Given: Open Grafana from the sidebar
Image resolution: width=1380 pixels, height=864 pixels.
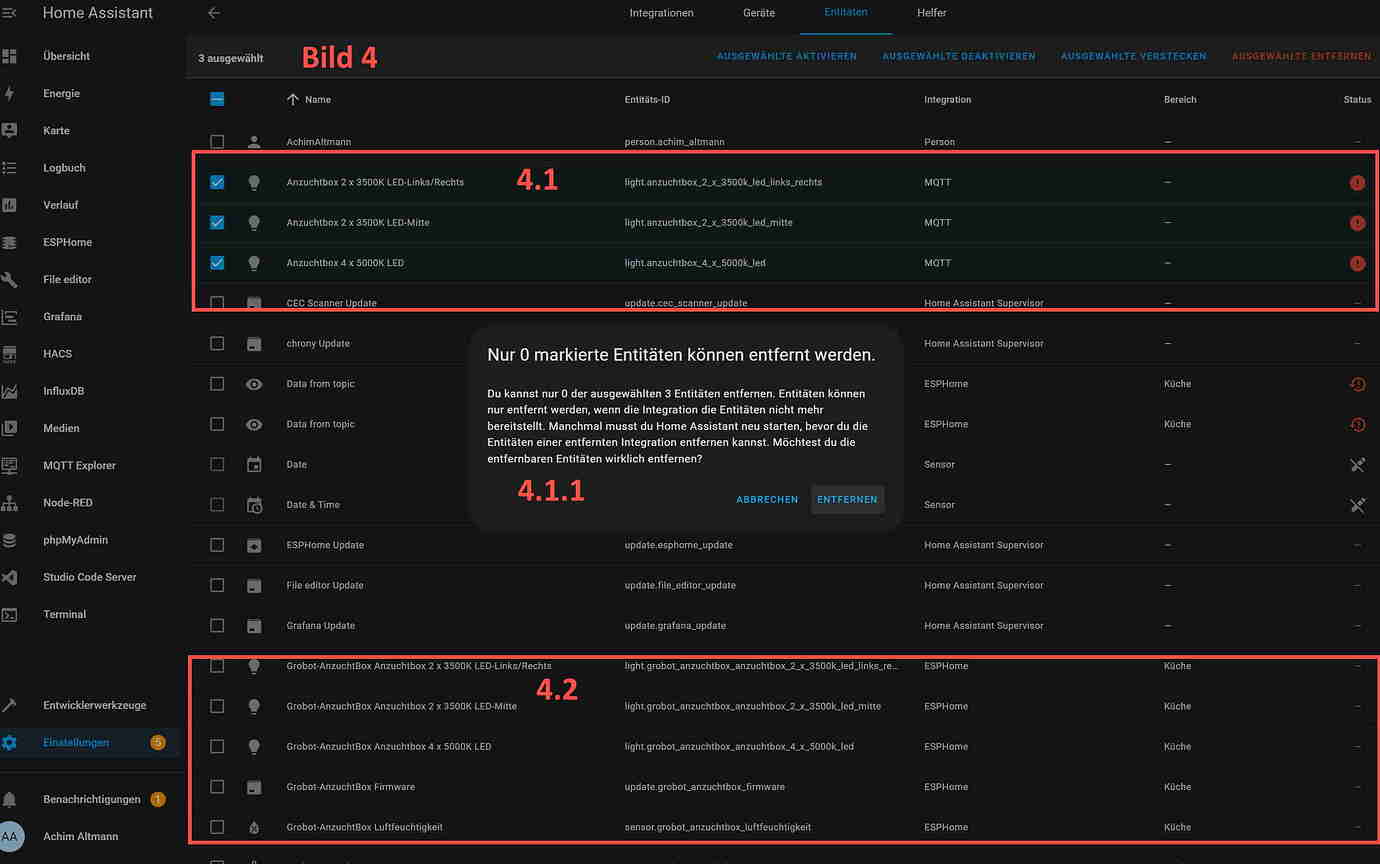Looking at the screenshot, I should pyautogui.click(x=60, y=316).
